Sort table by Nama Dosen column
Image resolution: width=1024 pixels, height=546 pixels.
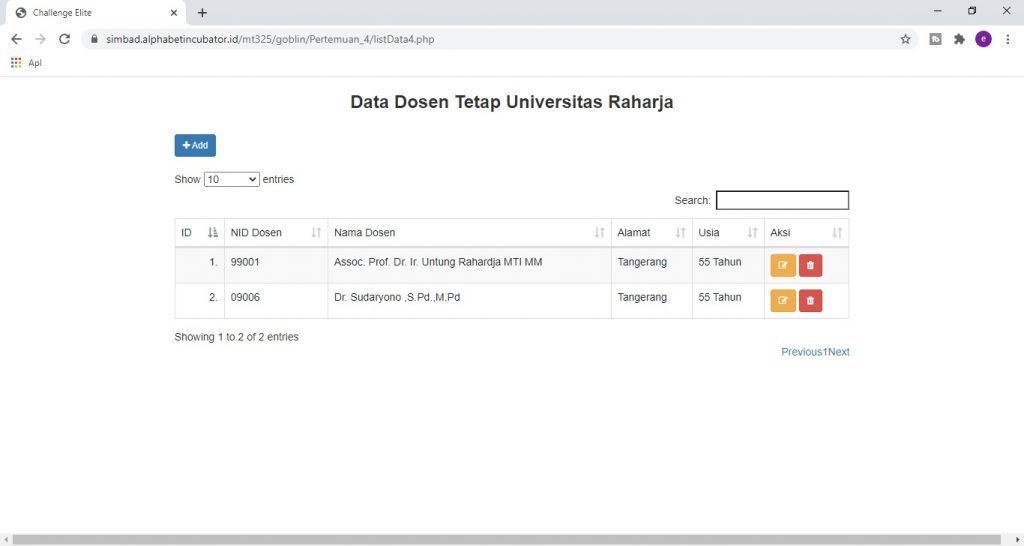pos(469,233)
